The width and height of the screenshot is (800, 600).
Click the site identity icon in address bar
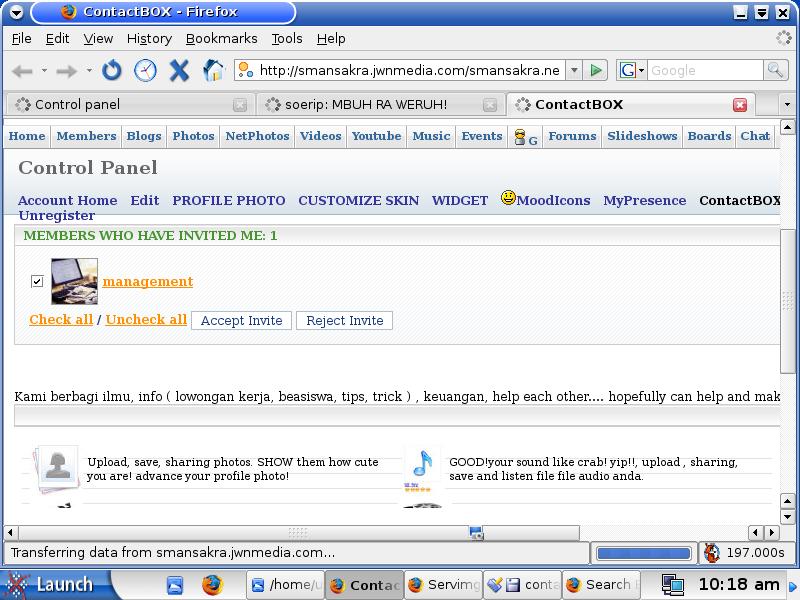(245, 70)
